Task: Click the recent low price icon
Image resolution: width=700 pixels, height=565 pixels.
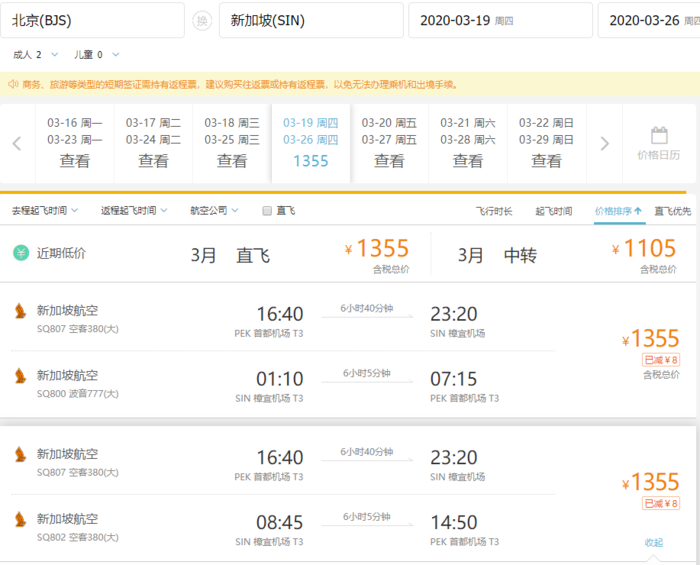Action: 20,254
